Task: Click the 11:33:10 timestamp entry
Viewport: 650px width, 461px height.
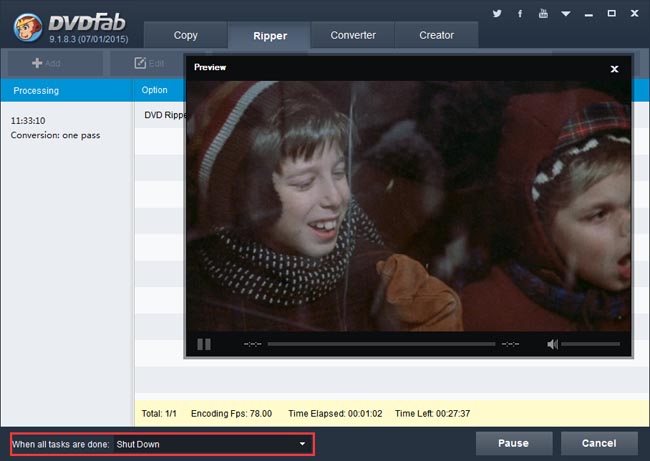Action: (x=28, y=121)
